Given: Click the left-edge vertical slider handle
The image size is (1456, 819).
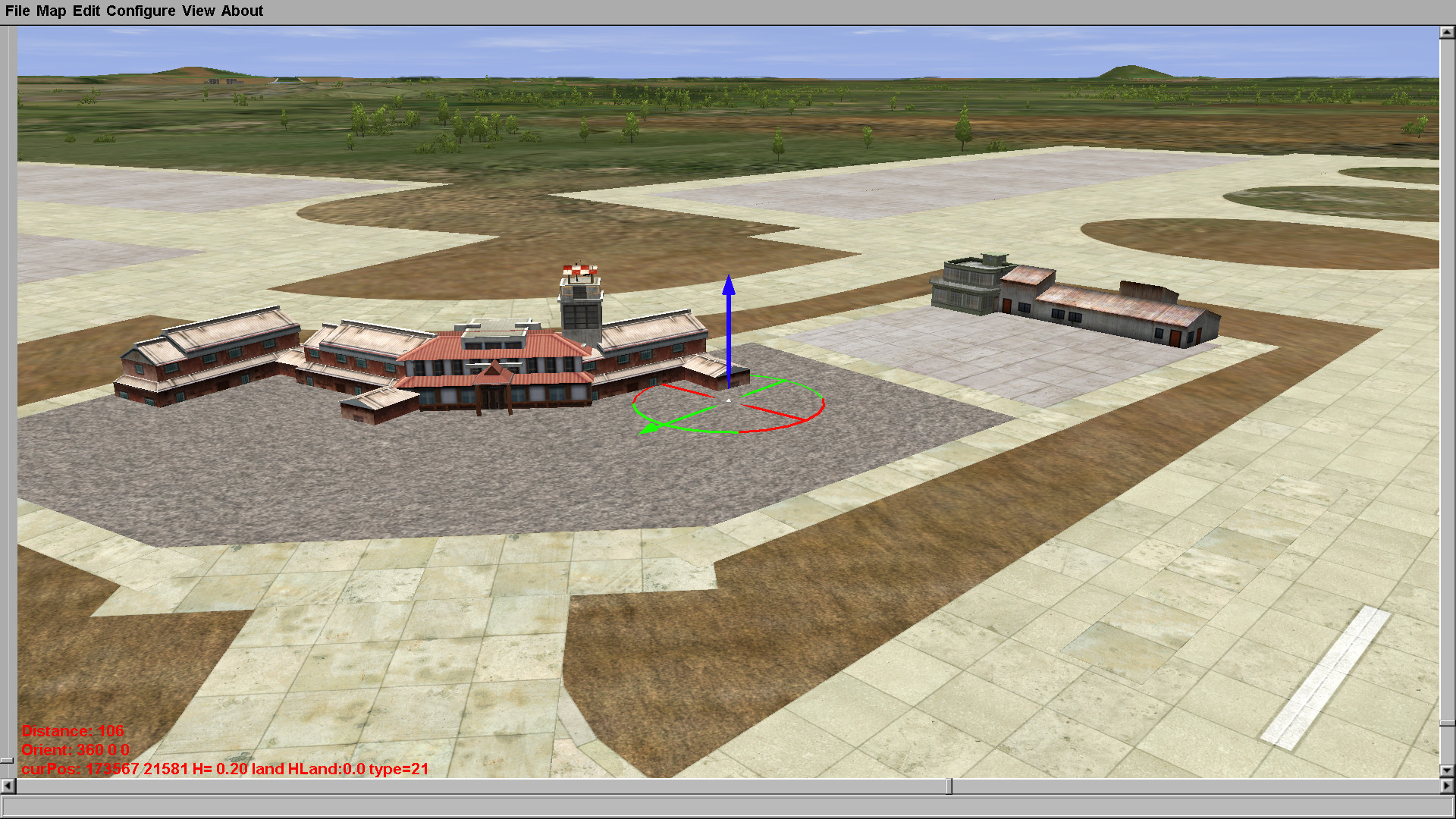Looking at the screenshot, I should pyautogui.click(x=6, y=760).
